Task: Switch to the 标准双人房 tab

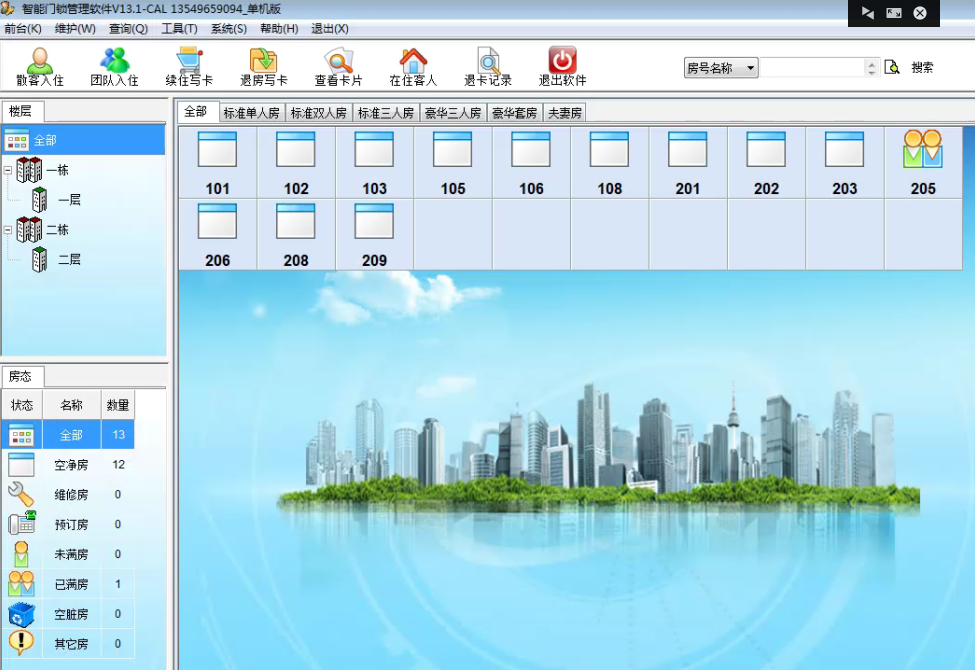Action: tap(318, 113)
